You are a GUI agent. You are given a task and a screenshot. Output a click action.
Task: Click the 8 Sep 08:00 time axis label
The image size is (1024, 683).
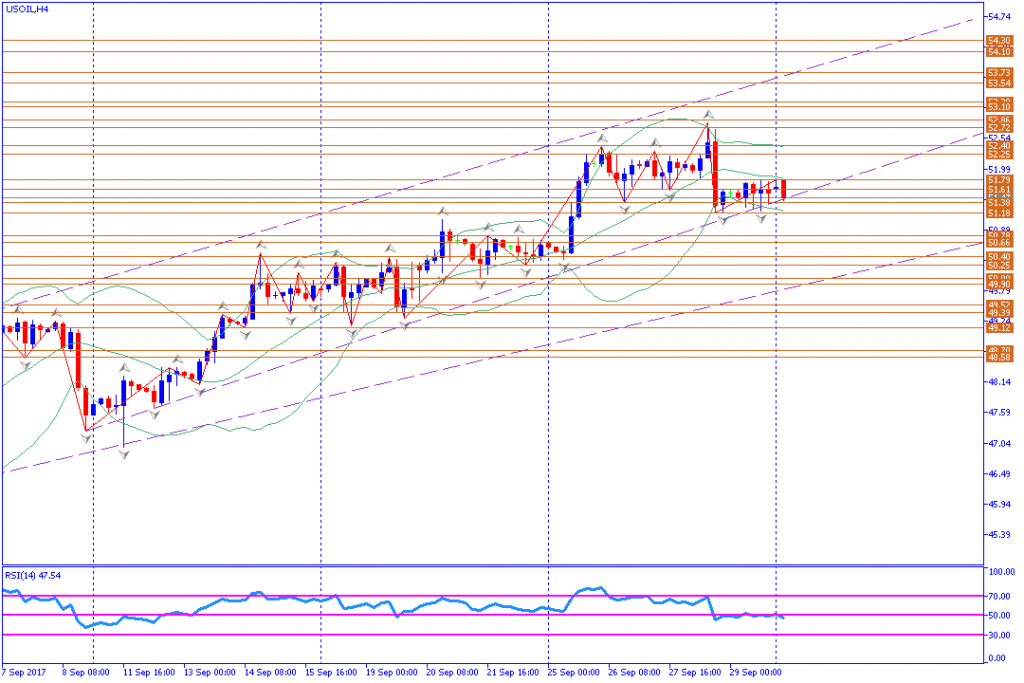(x=86, y=672)
